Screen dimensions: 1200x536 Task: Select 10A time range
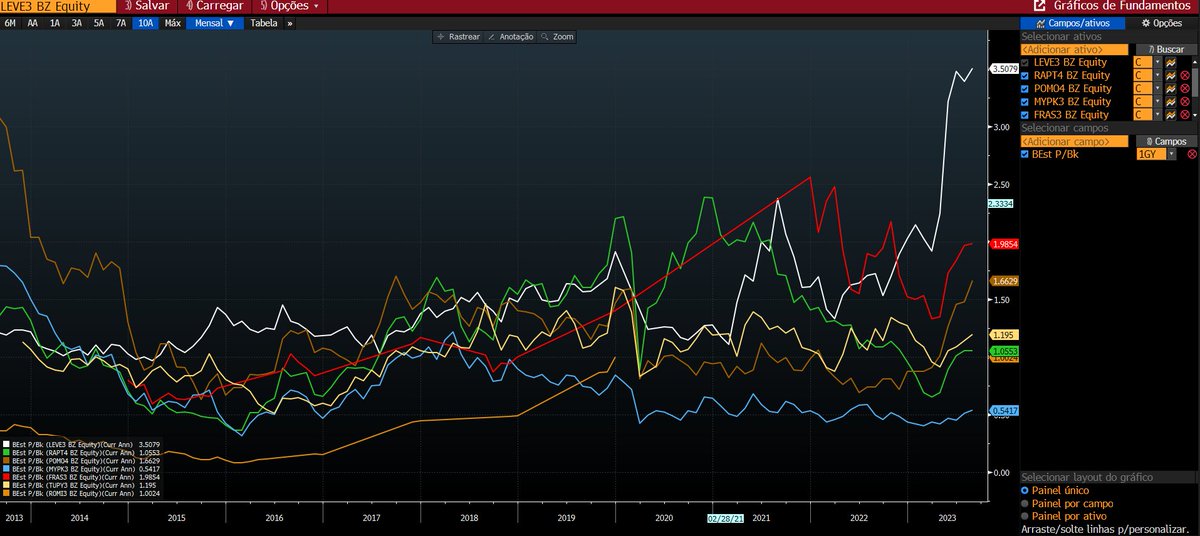[x=146, y=22]
